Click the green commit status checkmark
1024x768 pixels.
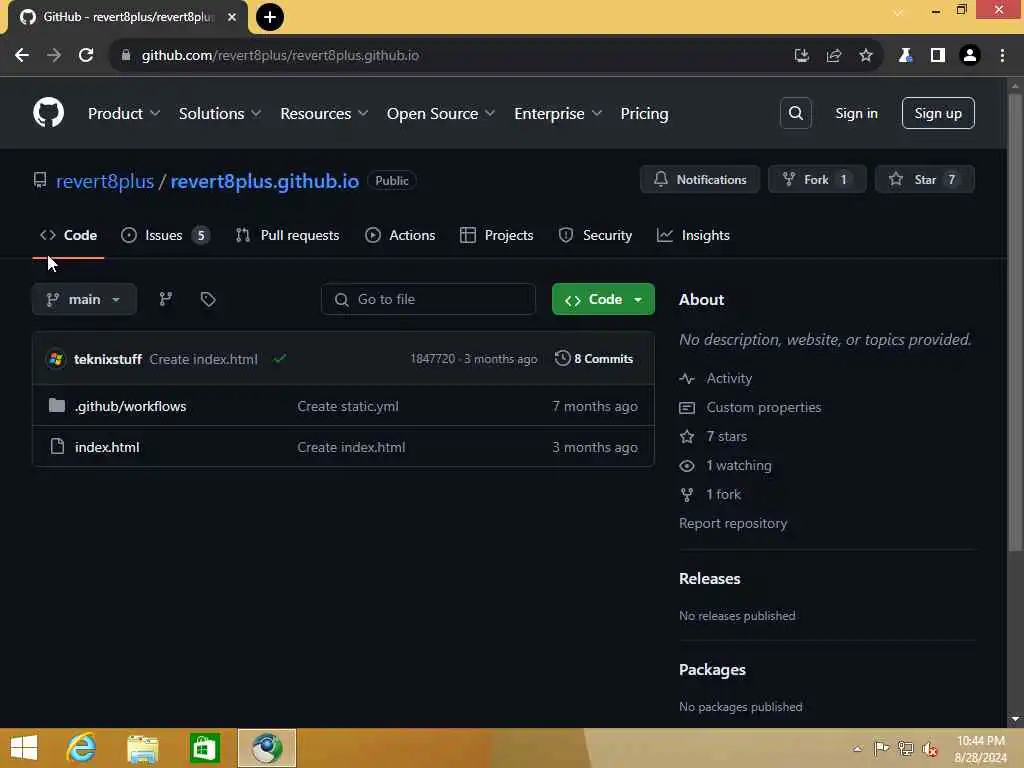[280, 359]
